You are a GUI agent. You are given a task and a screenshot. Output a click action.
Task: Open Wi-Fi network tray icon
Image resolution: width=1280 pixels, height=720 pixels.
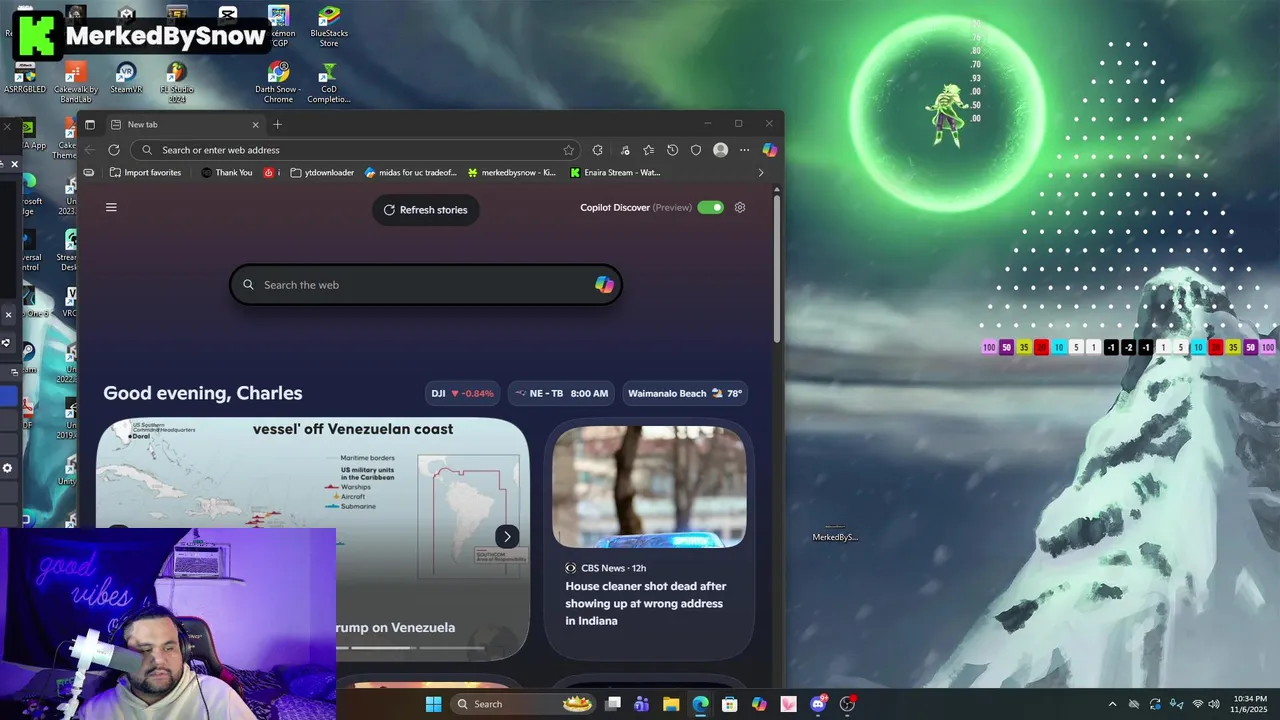pos(1198,704)
